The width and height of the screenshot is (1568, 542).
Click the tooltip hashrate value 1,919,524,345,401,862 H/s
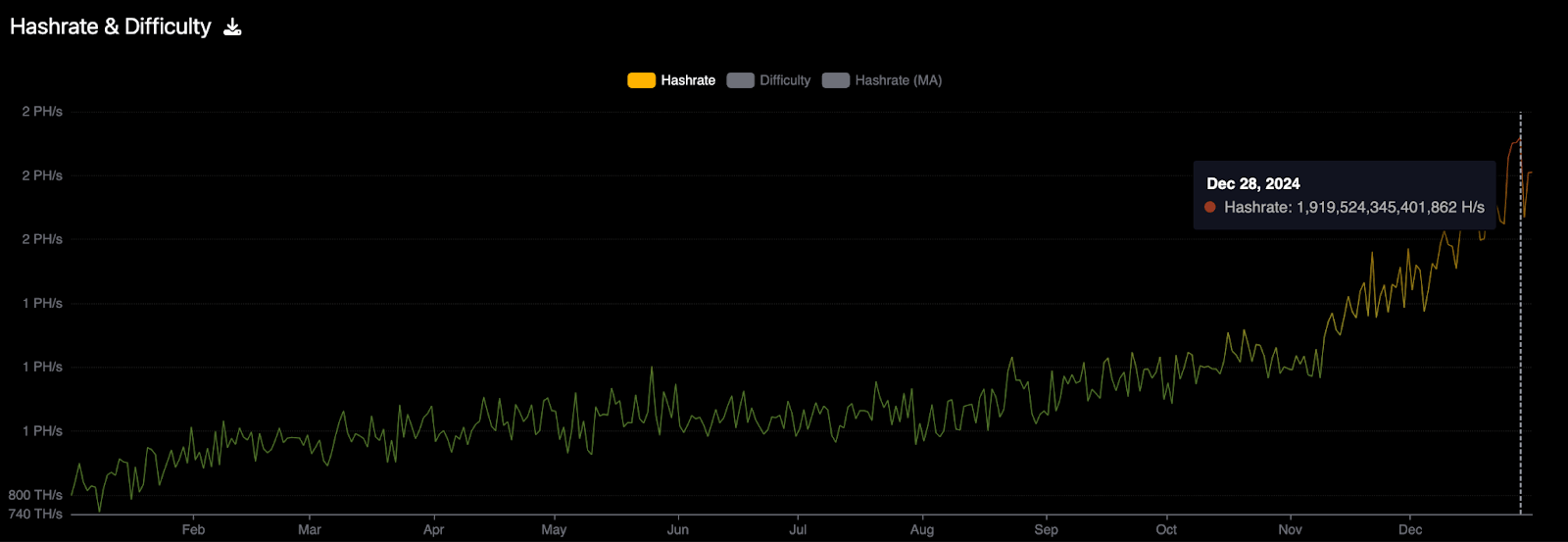(1391, 207)
